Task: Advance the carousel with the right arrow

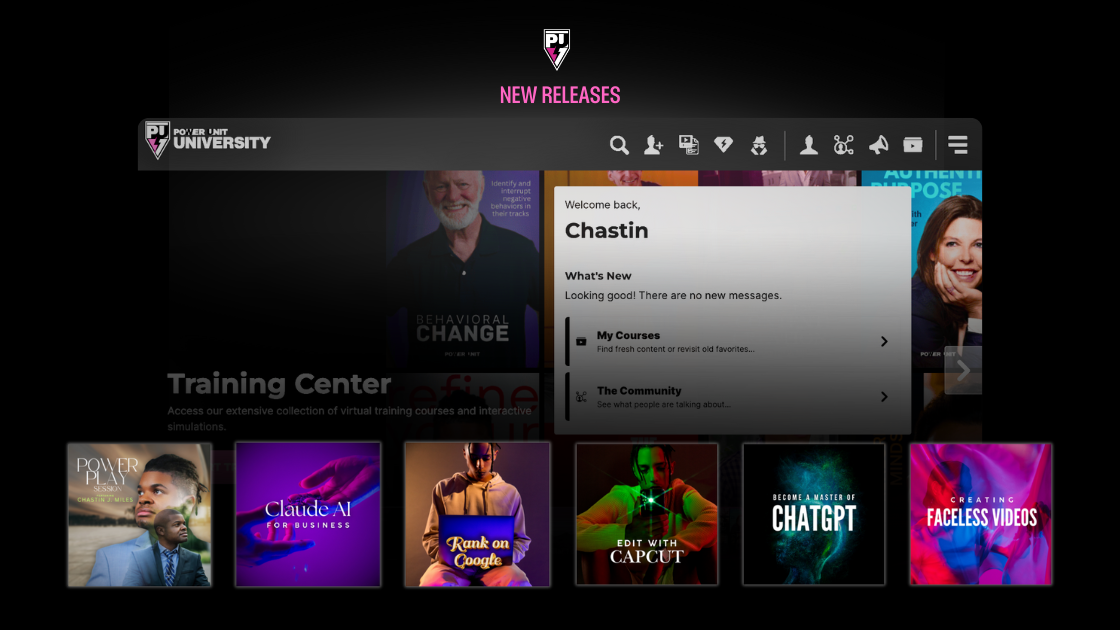Action: click(963, 371)
